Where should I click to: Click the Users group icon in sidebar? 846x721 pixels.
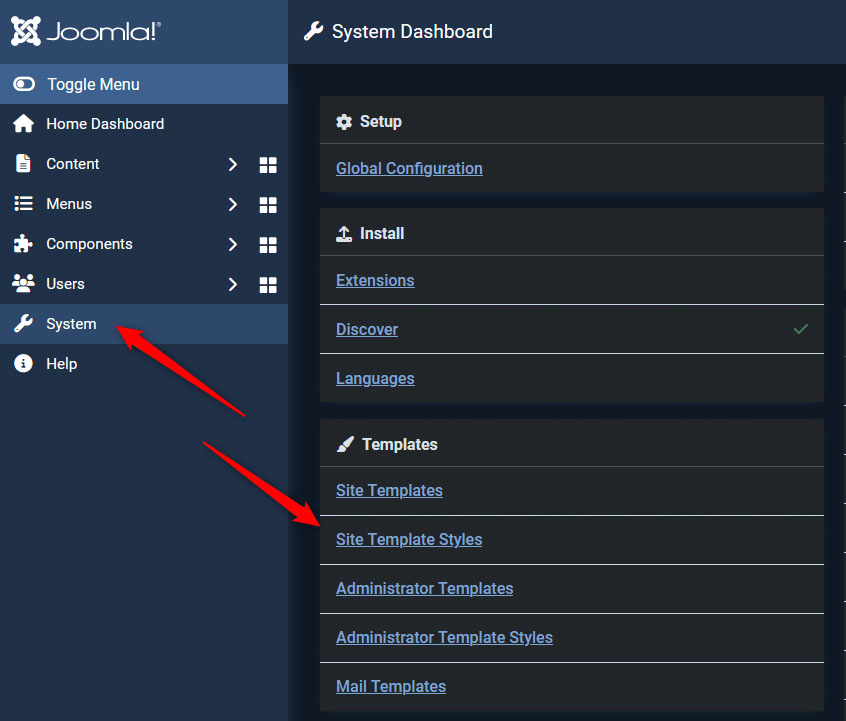click(22, 283)
